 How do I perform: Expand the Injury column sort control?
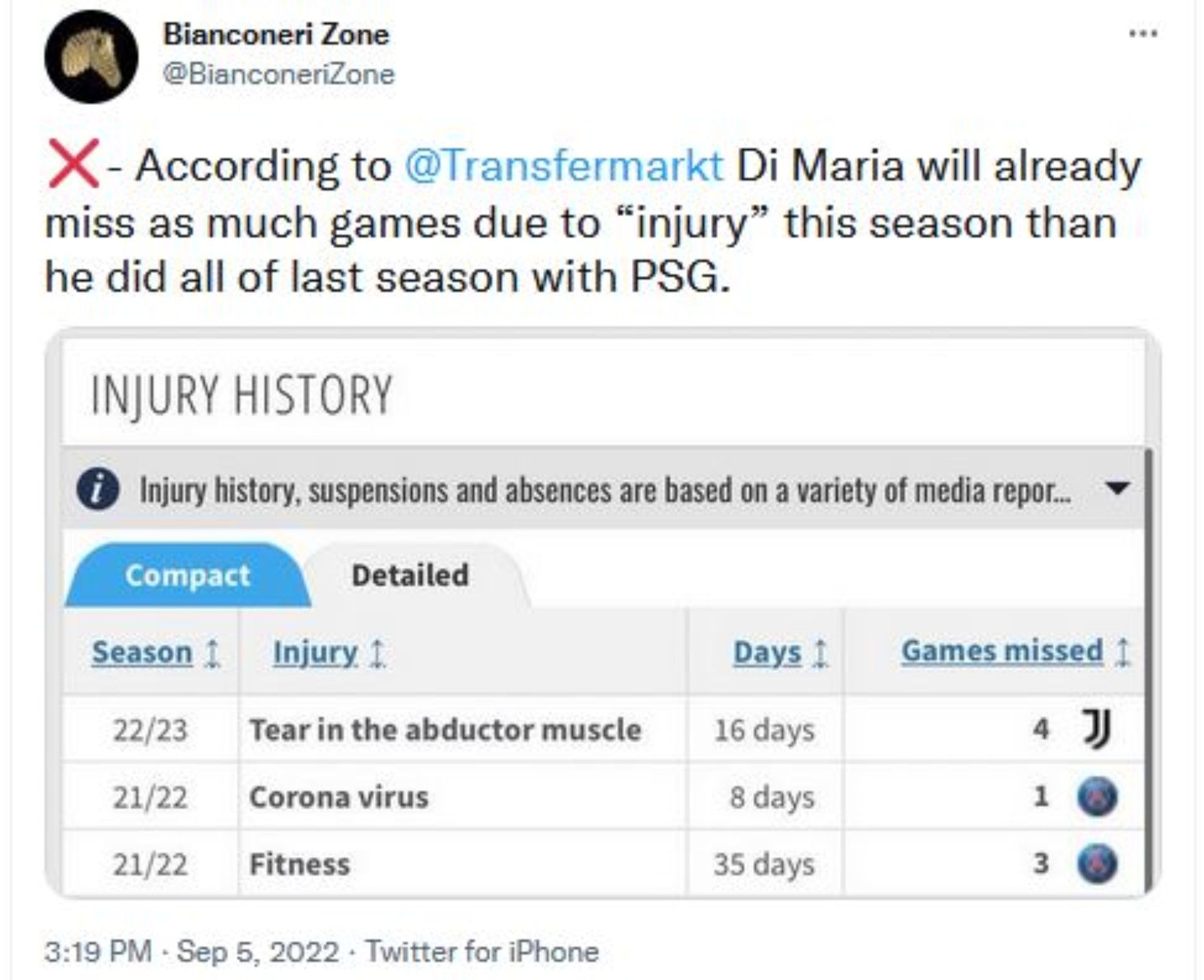pyautogui.click(x=378, y=652)
